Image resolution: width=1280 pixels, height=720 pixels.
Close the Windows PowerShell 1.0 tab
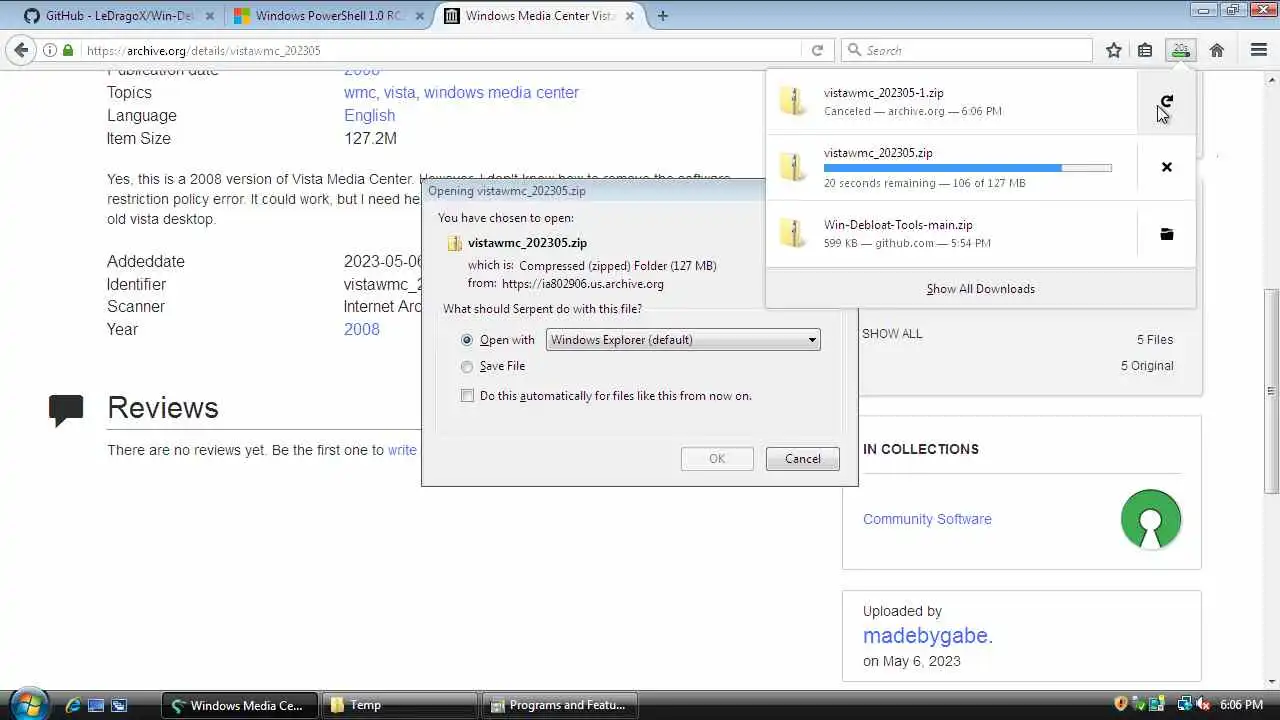click(x=420, y=16)
